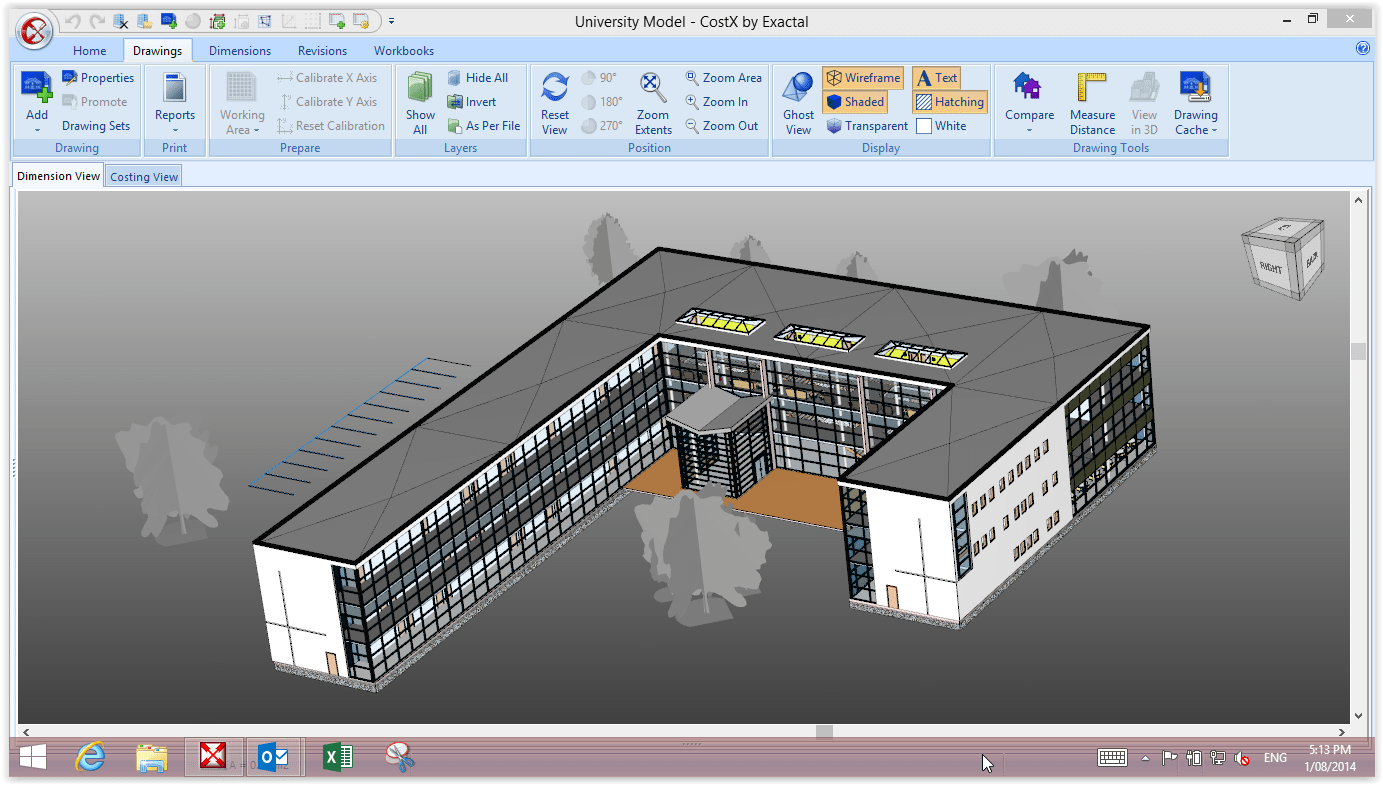Viewport: 1383px width, 785px height.
Task: Toggle Shaded display mode
Action: click(x=856, y=102)
